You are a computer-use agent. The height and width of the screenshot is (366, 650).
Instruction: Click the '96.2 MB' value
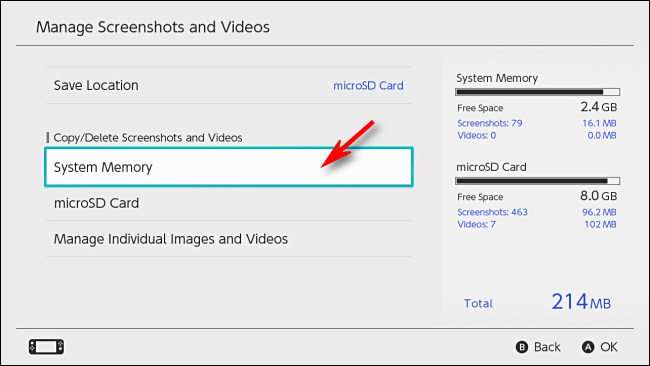click(599, 212)
